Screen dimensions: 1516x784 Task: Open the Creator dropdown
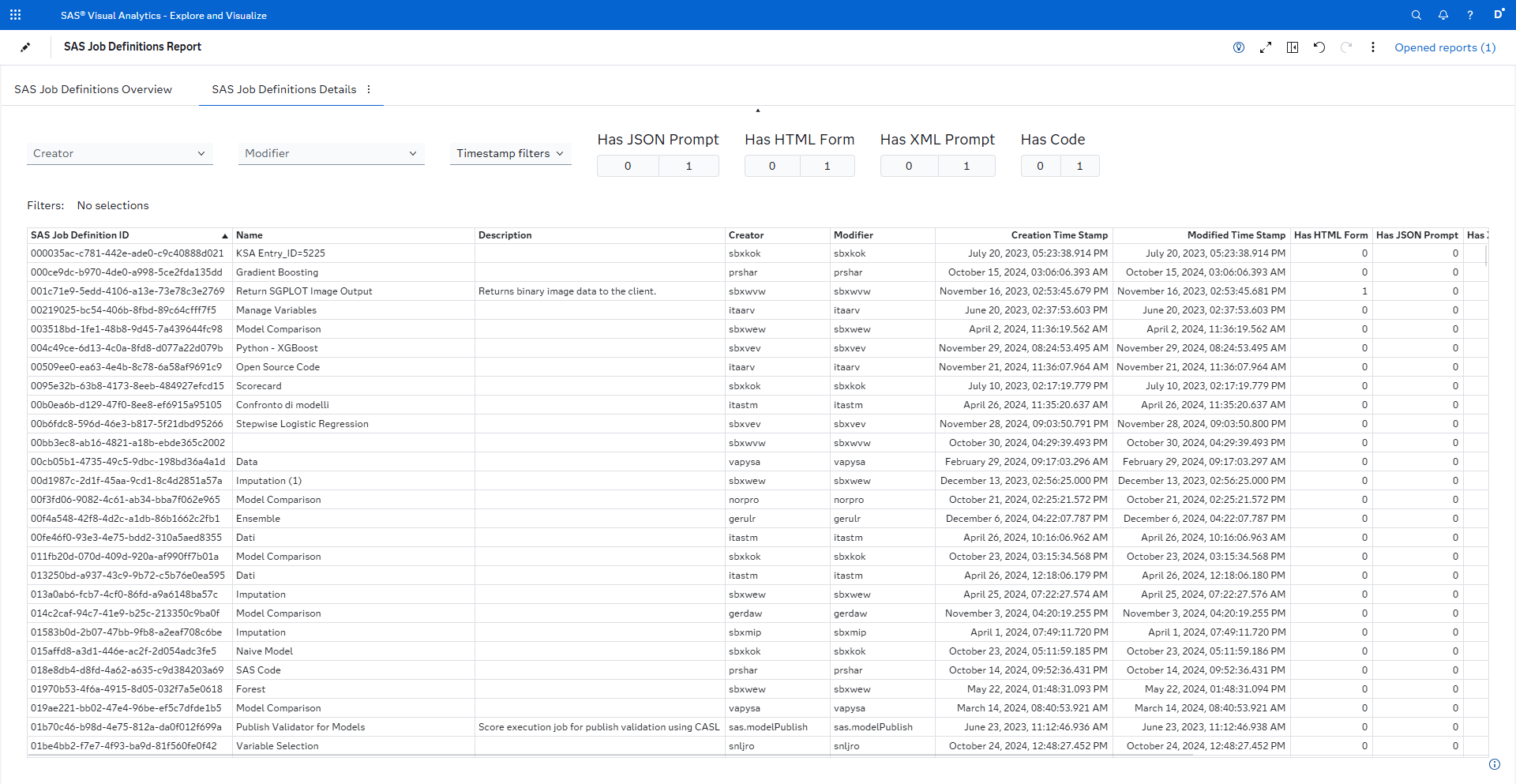point(120,153)
